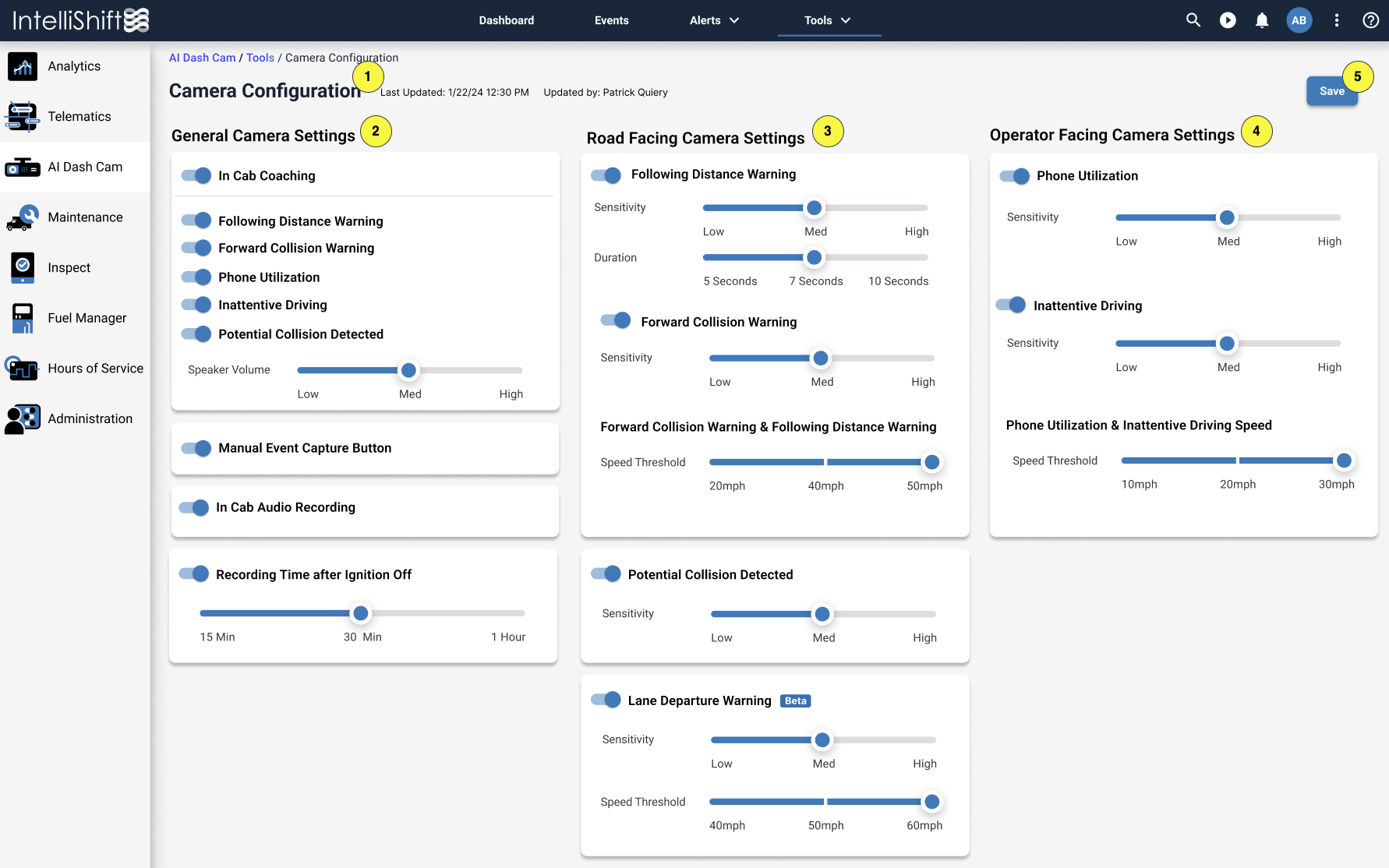Click the Speaker Volume slider handle
Screen dimensions: 1389x868
(408, 370)
